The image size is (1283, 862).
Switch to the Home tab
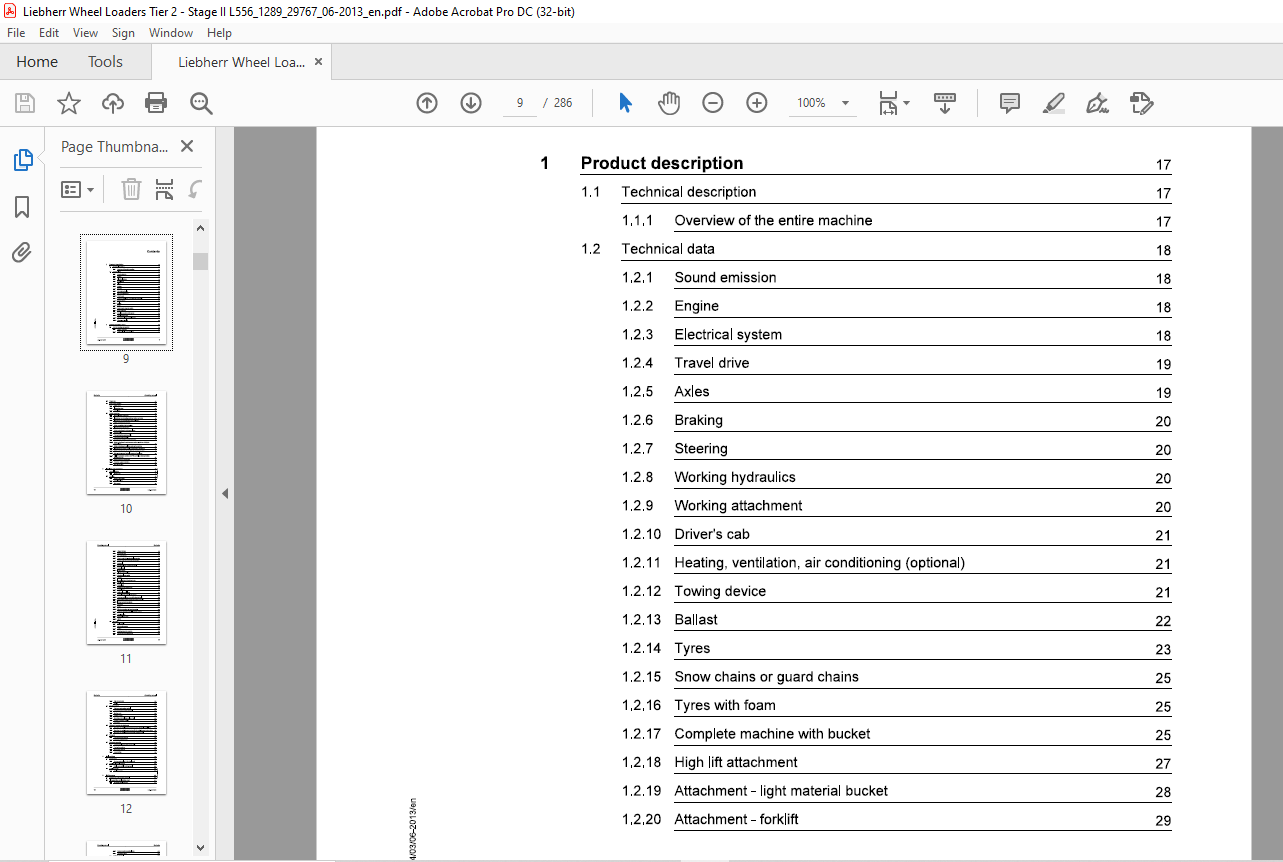(x=37, y=62)
